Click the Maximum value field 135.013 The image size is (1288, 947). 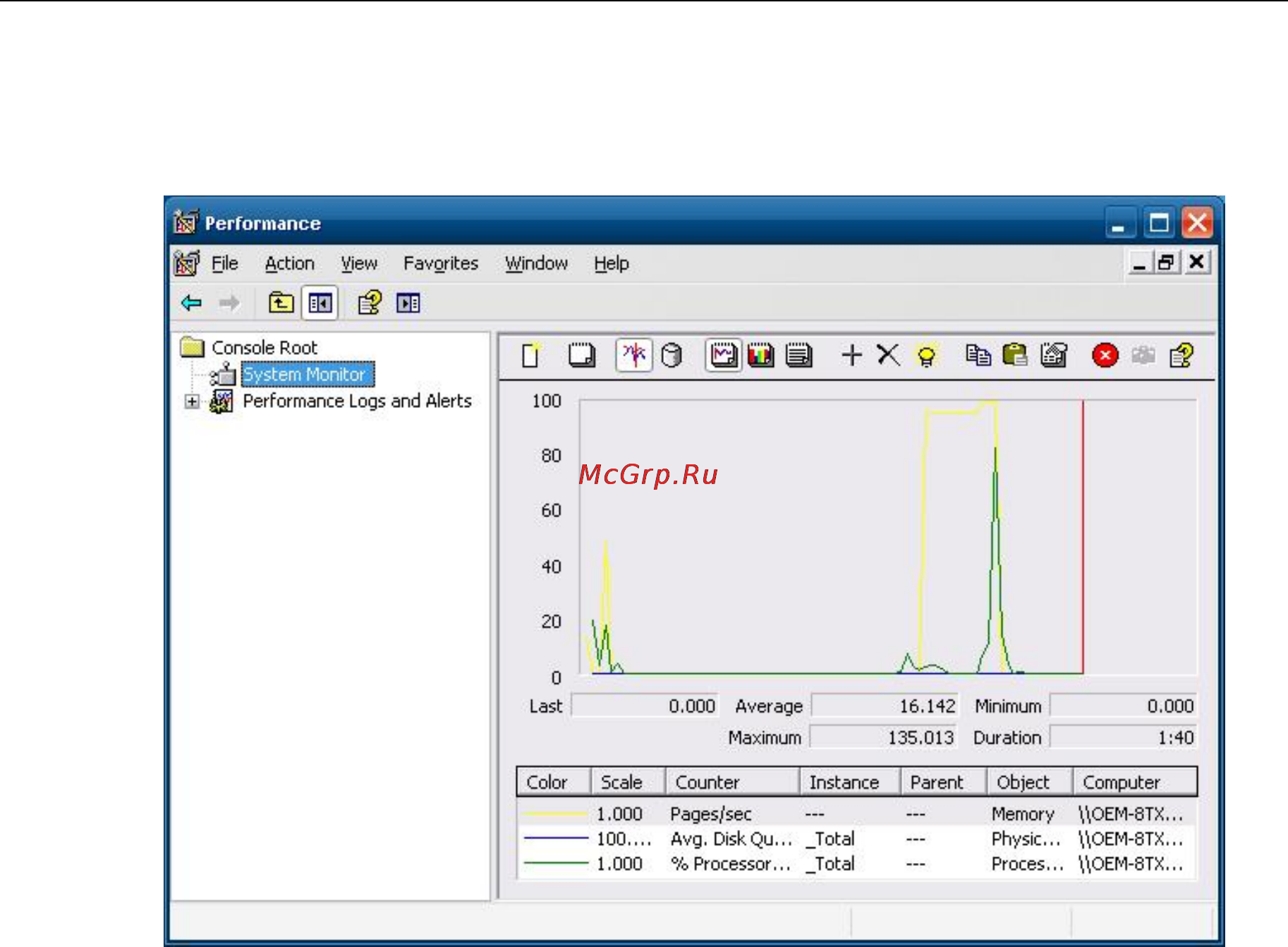tap(883, 737)
